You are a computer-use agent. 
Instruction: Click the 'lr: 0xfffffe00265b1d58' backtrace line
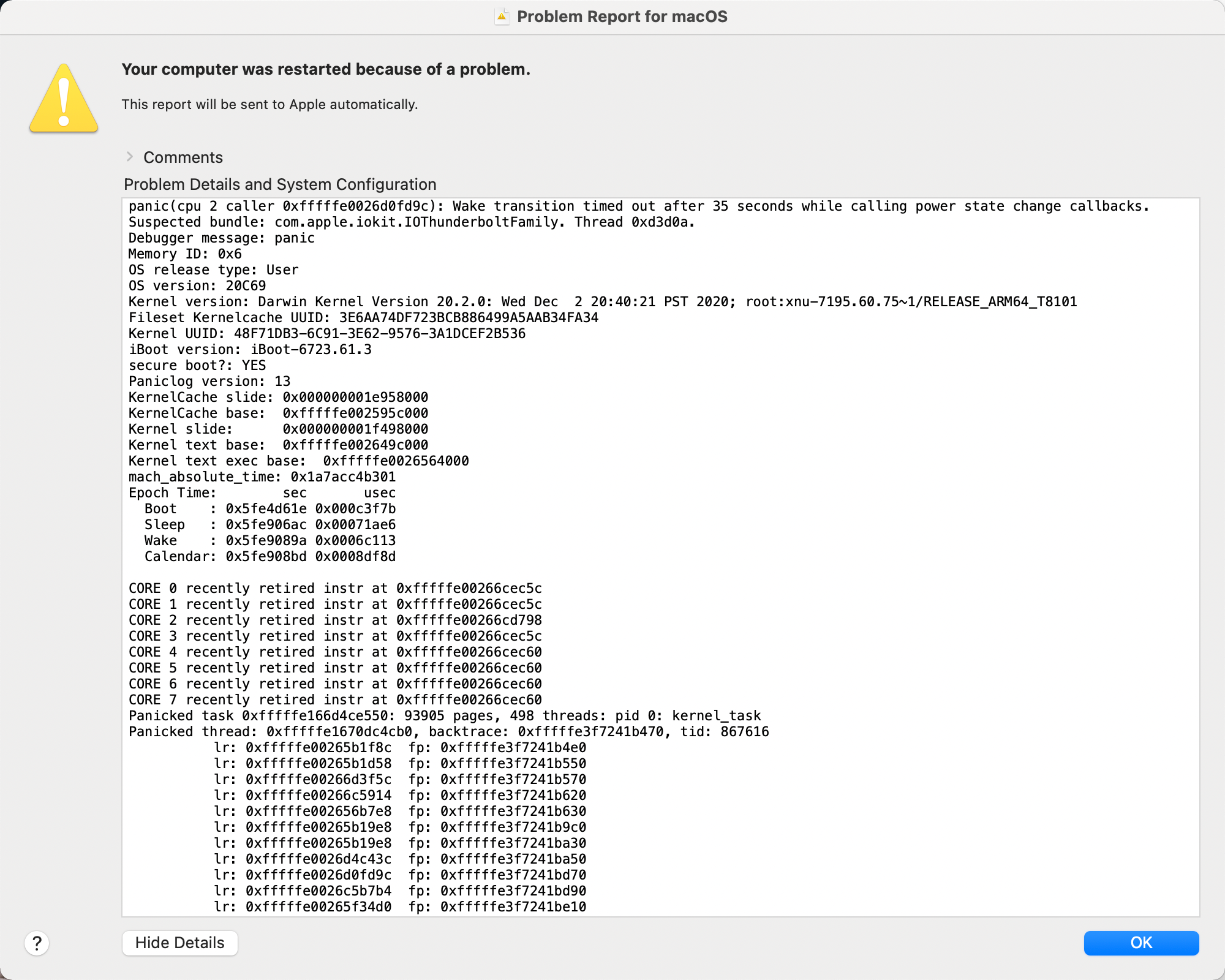coord(401,764)
